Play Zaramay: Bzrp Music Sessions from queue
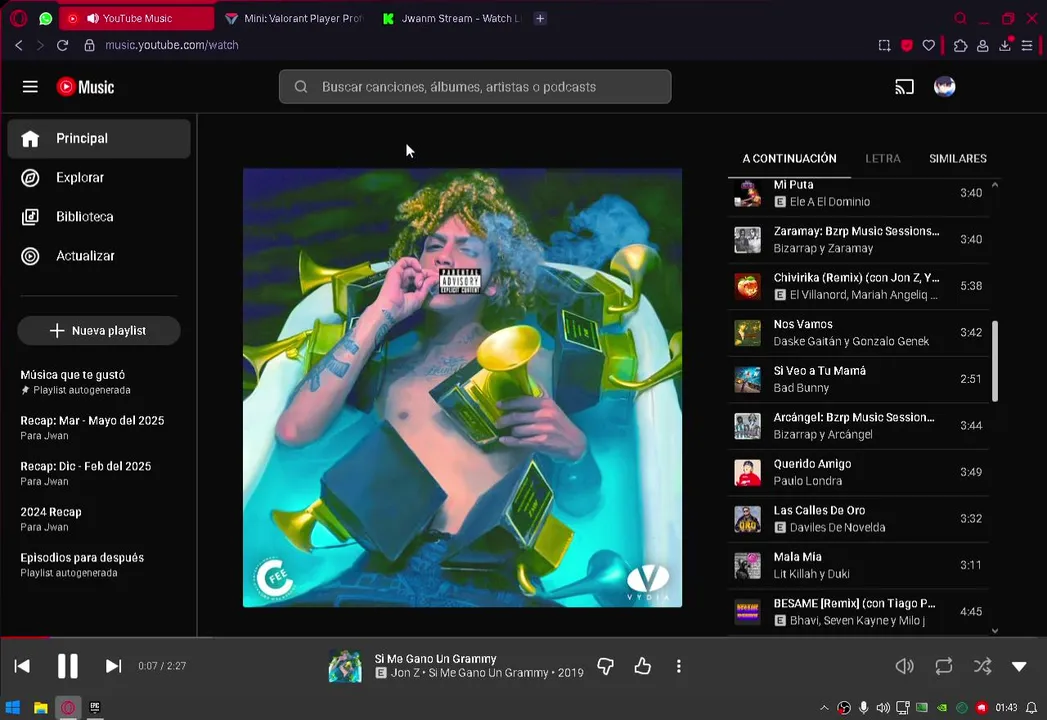 pos(858,239)
